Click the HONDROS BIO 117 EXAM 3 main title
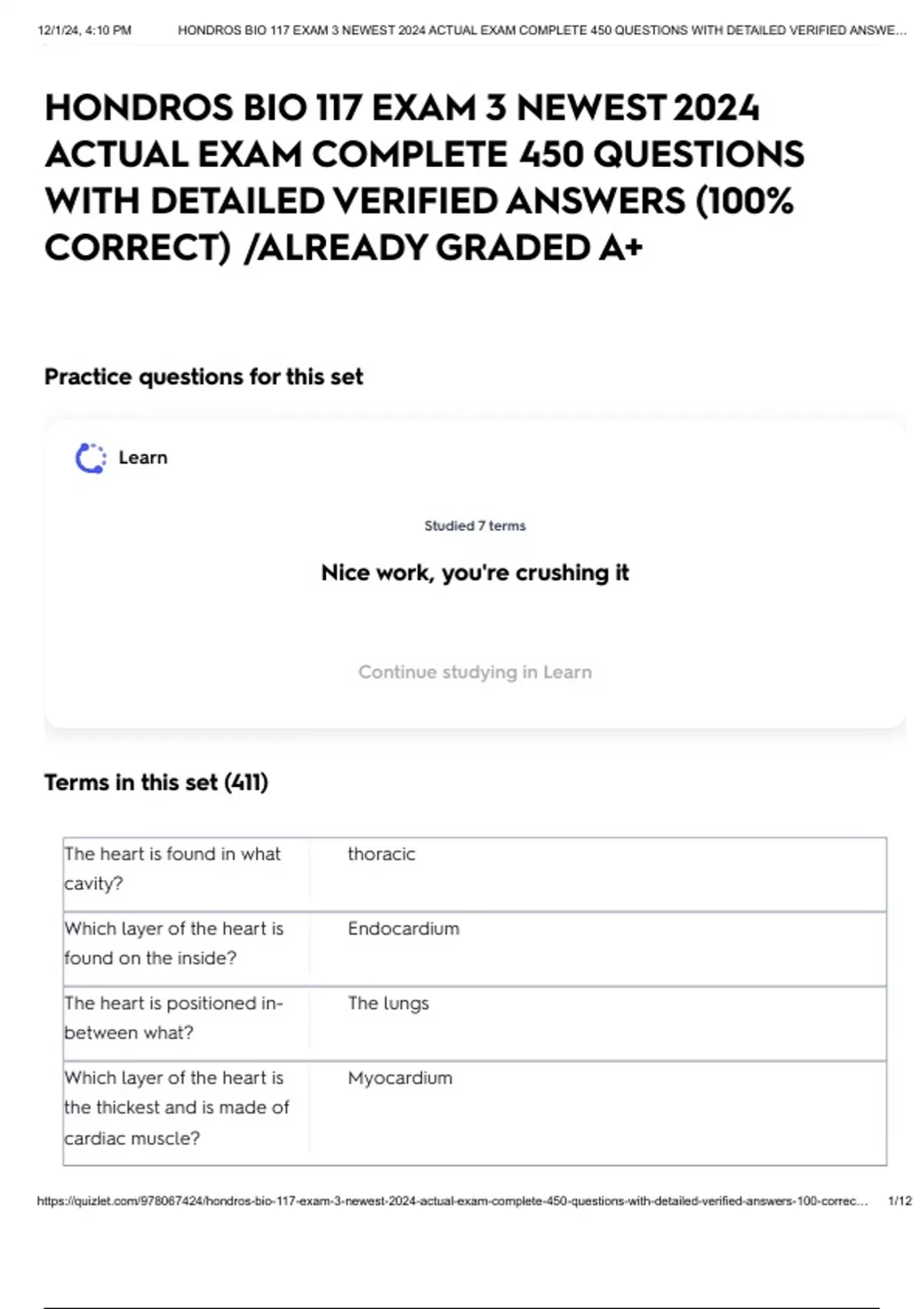This screenshot has width=924, height=1309. pyautogui.click(x=424, y=177)
